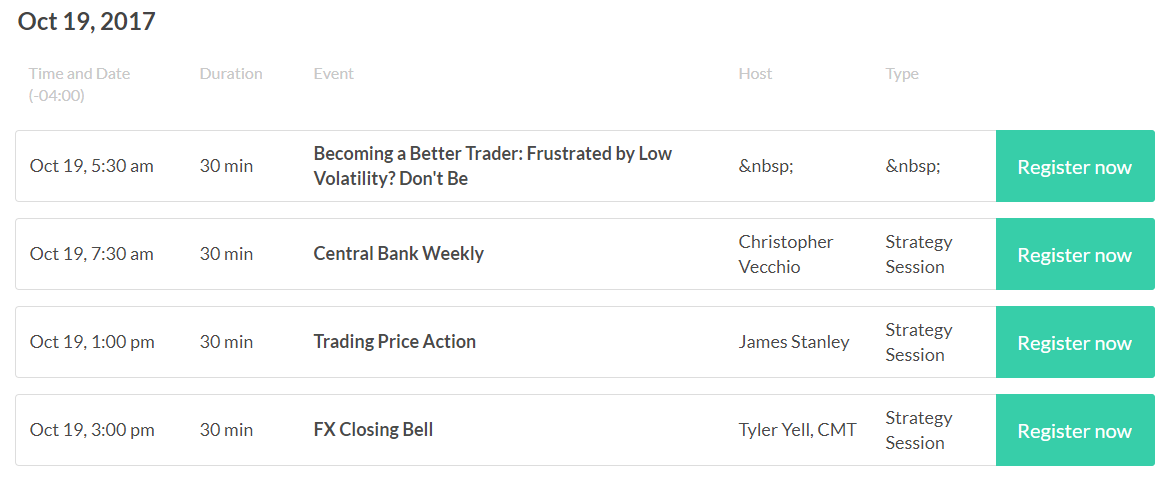This screenshot has height=480, width=1164.
Task: Register for Trading Price Action session
Action: pyautogui.click(x=1075, y=342)
